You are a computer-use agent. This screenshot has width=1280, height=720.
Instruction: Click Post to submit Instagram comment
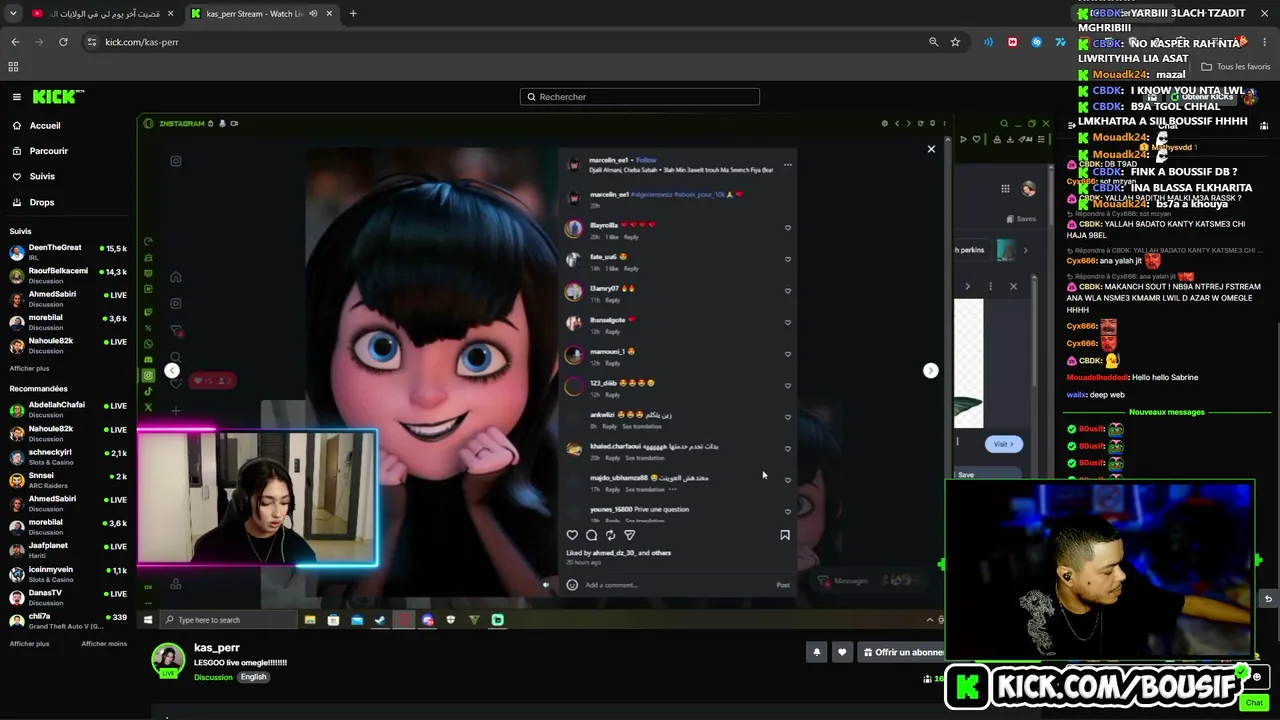[x=783, y=585]
